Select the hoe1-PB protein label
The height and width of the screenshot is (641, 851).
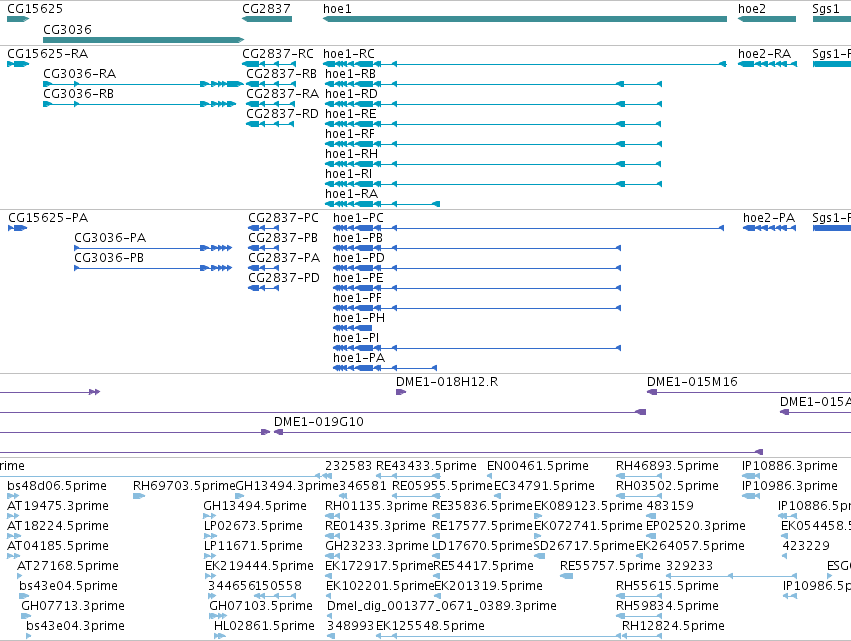pos(358,238)
